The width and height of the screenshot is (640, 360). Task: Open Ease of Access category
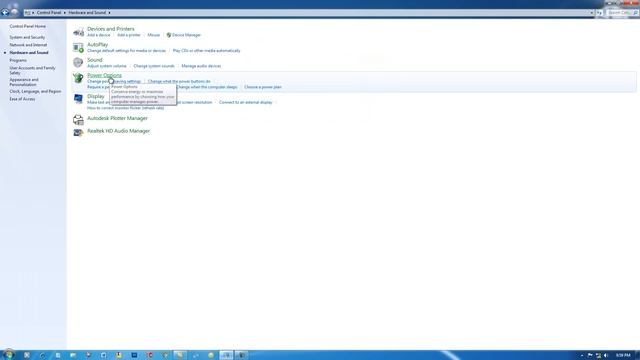[22, 99]
